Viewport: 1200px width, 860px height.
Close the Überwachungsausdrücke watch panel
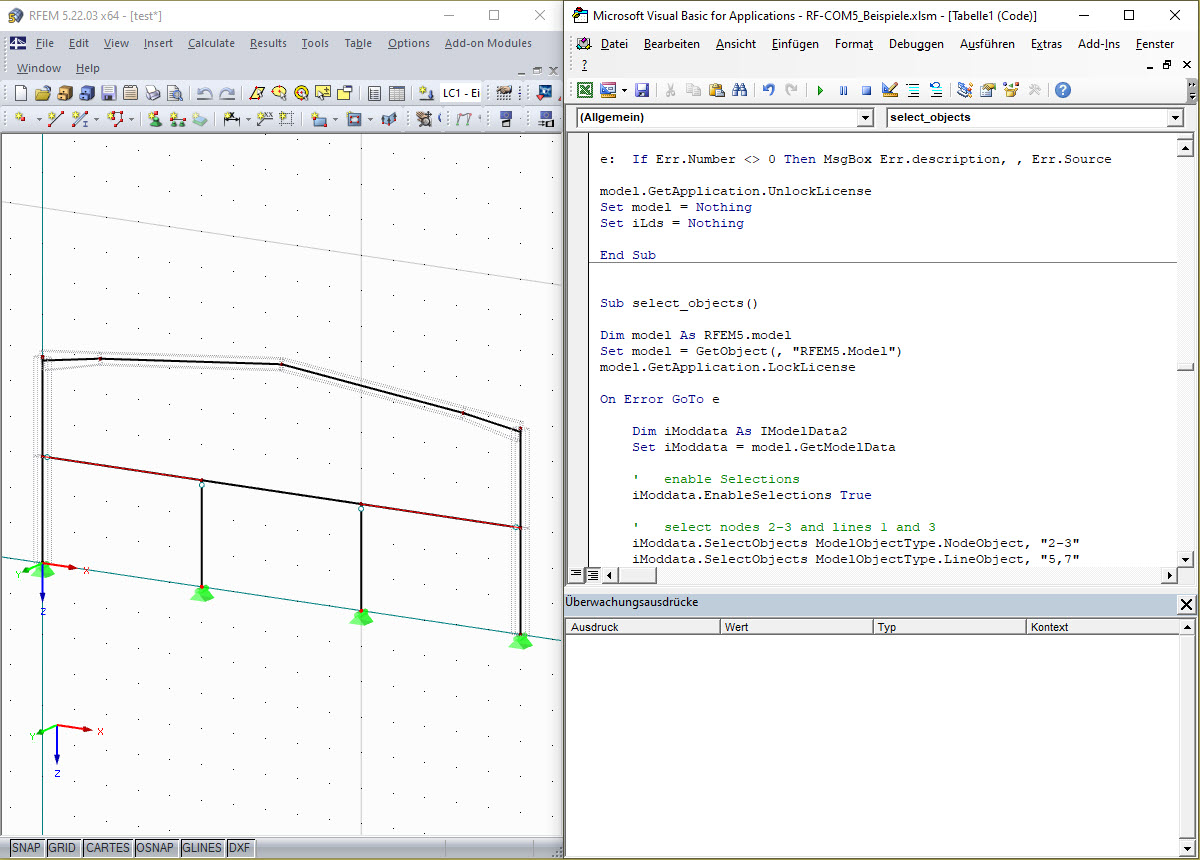1186,604
